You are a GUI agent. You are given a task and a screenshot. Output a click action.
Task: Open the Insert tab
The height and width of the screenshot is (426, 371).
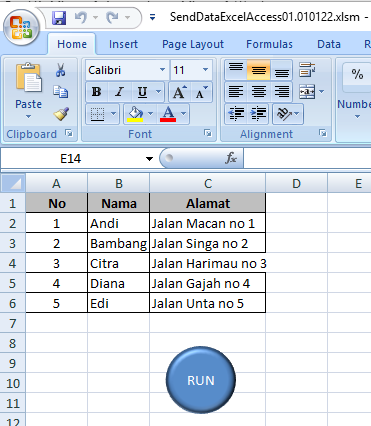[123, 44]
